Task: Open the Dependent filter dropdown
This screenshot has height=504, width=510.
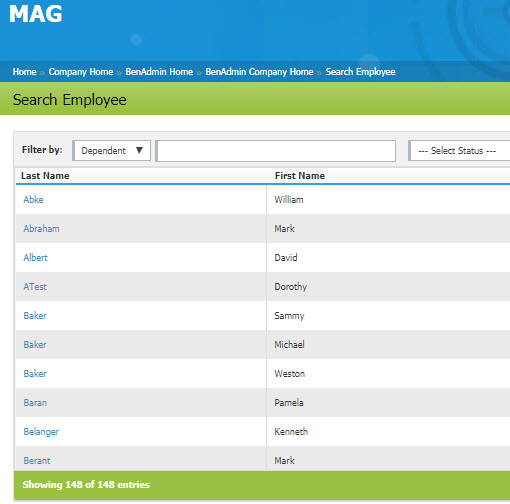Action: 112,151
